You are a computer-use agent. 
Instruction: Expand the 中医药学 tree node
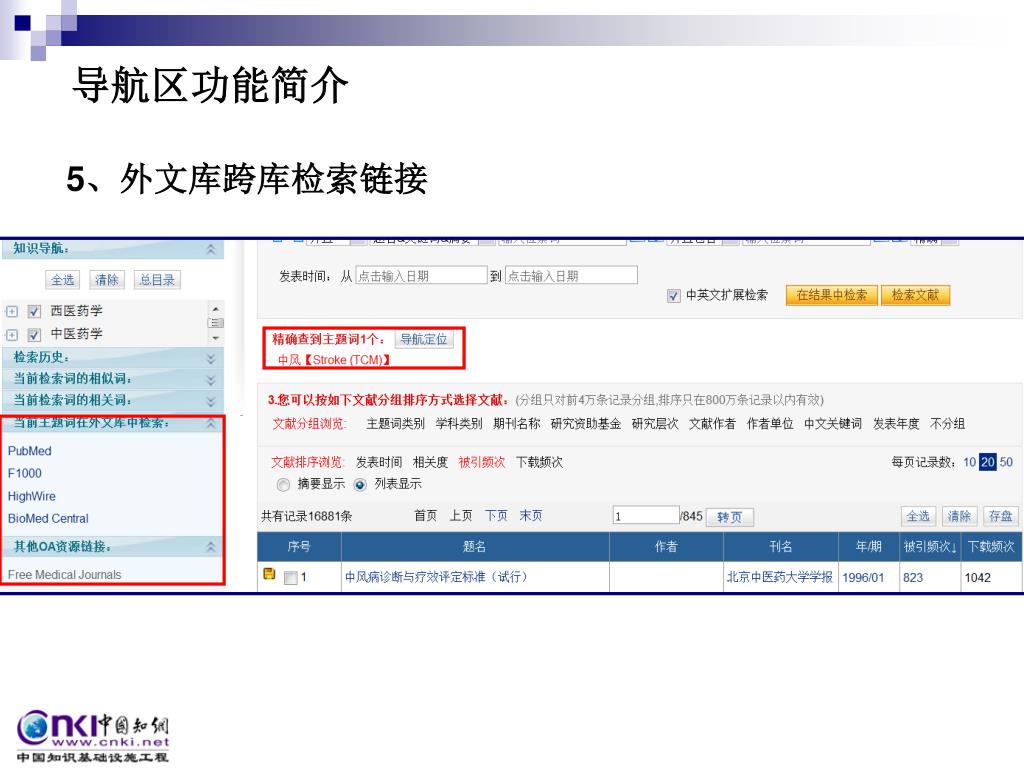12,334
